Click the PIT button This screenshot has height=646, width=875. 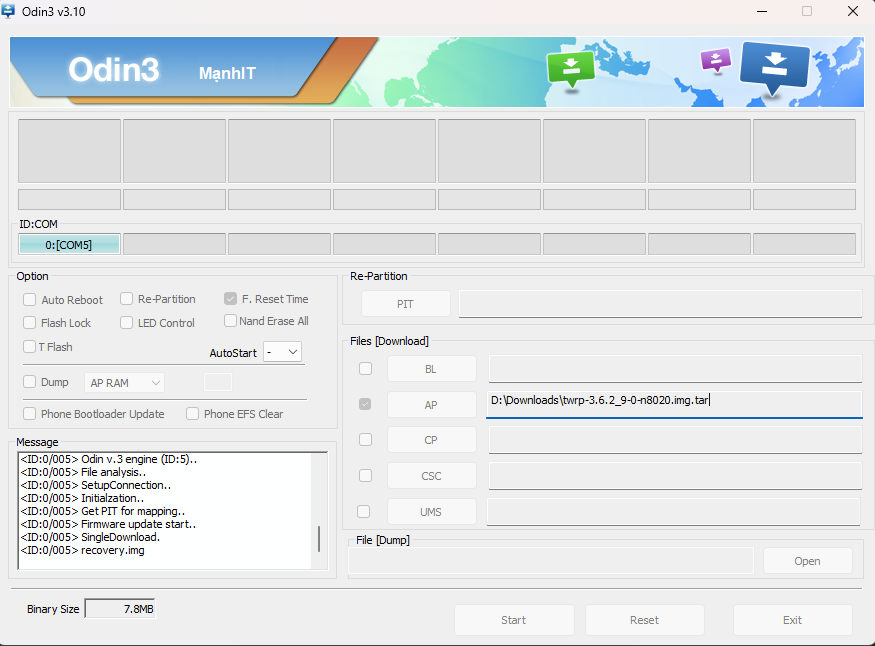pos(405,304)
